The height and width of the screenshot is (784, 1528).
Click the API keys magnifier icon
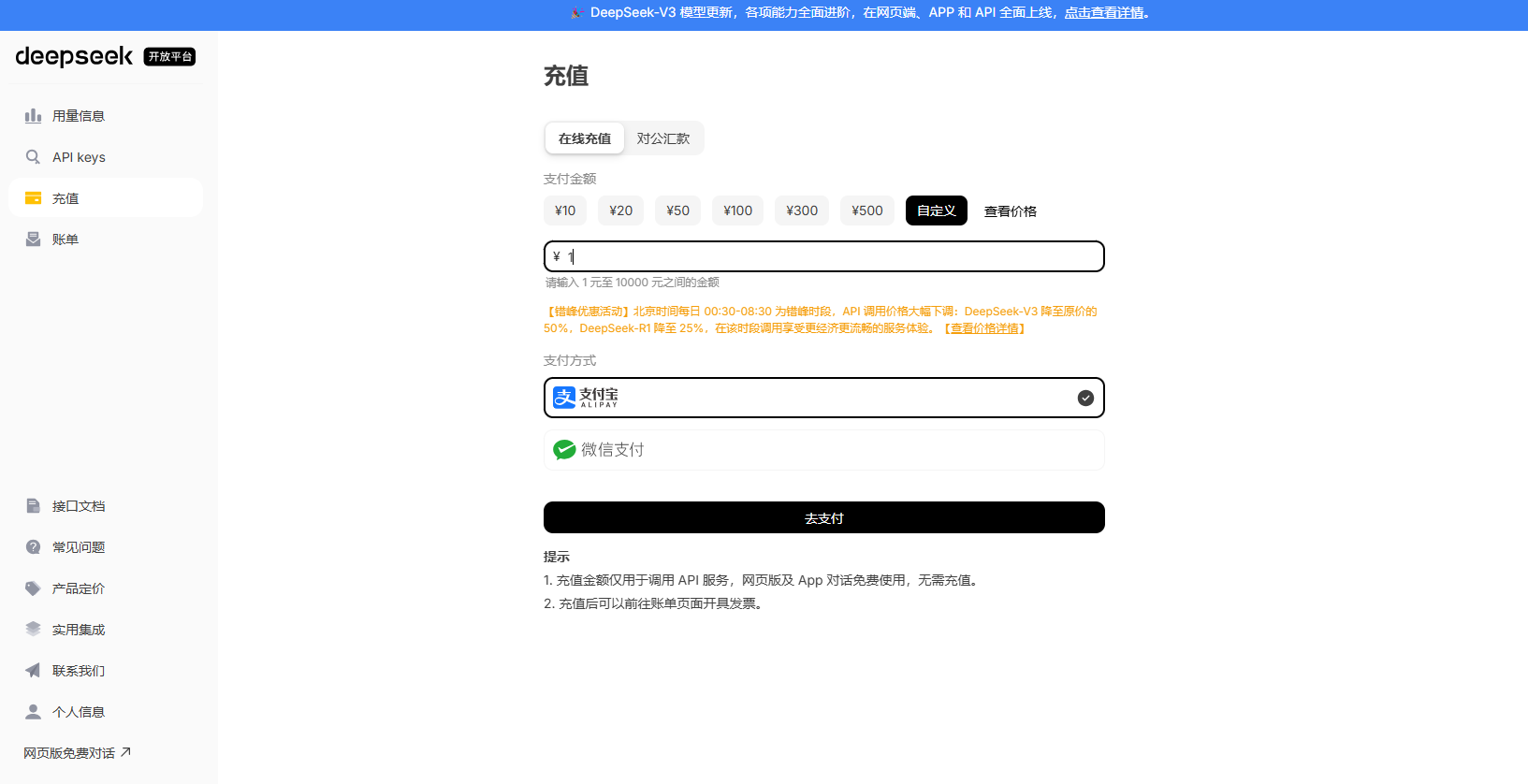(x=33, y=157)
